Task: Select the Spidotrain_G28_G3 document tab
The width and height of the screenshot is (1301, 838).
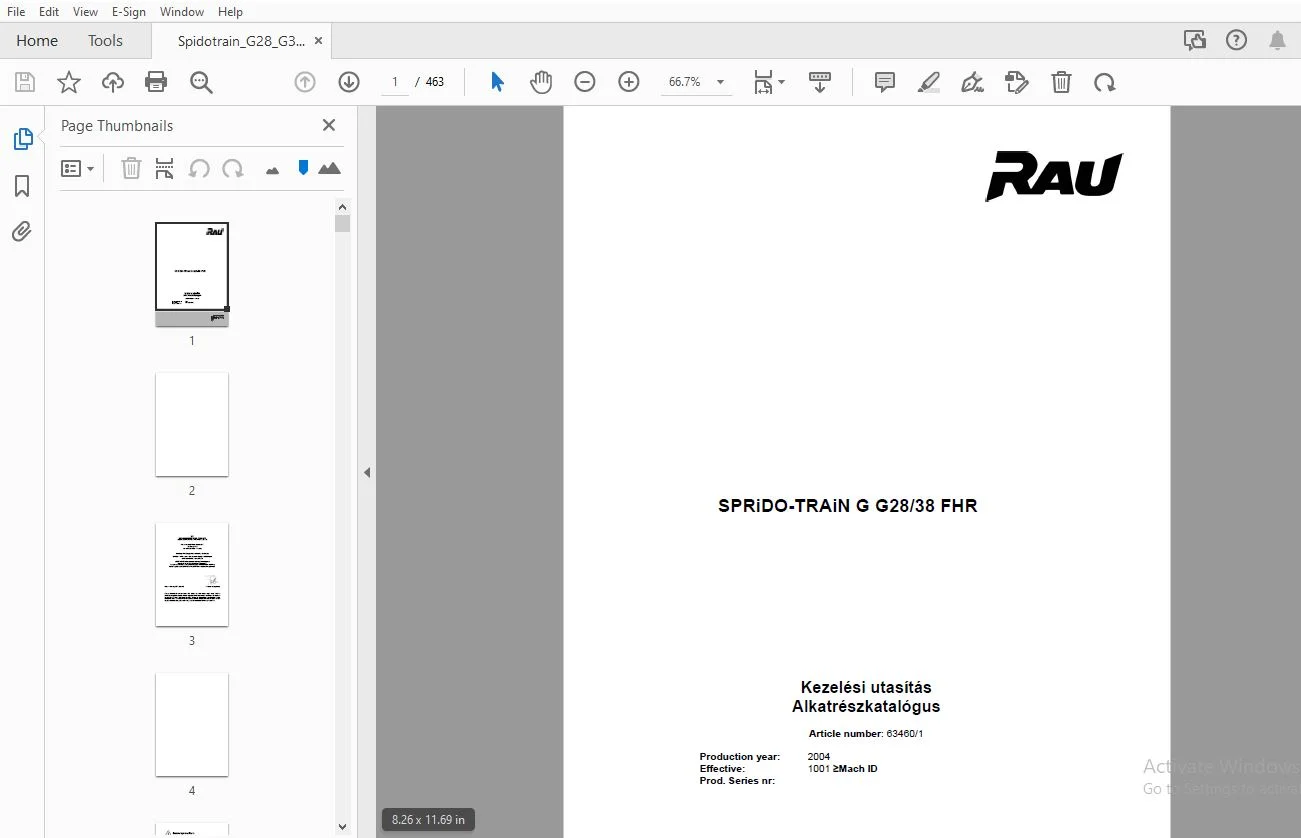Action: 241,41
